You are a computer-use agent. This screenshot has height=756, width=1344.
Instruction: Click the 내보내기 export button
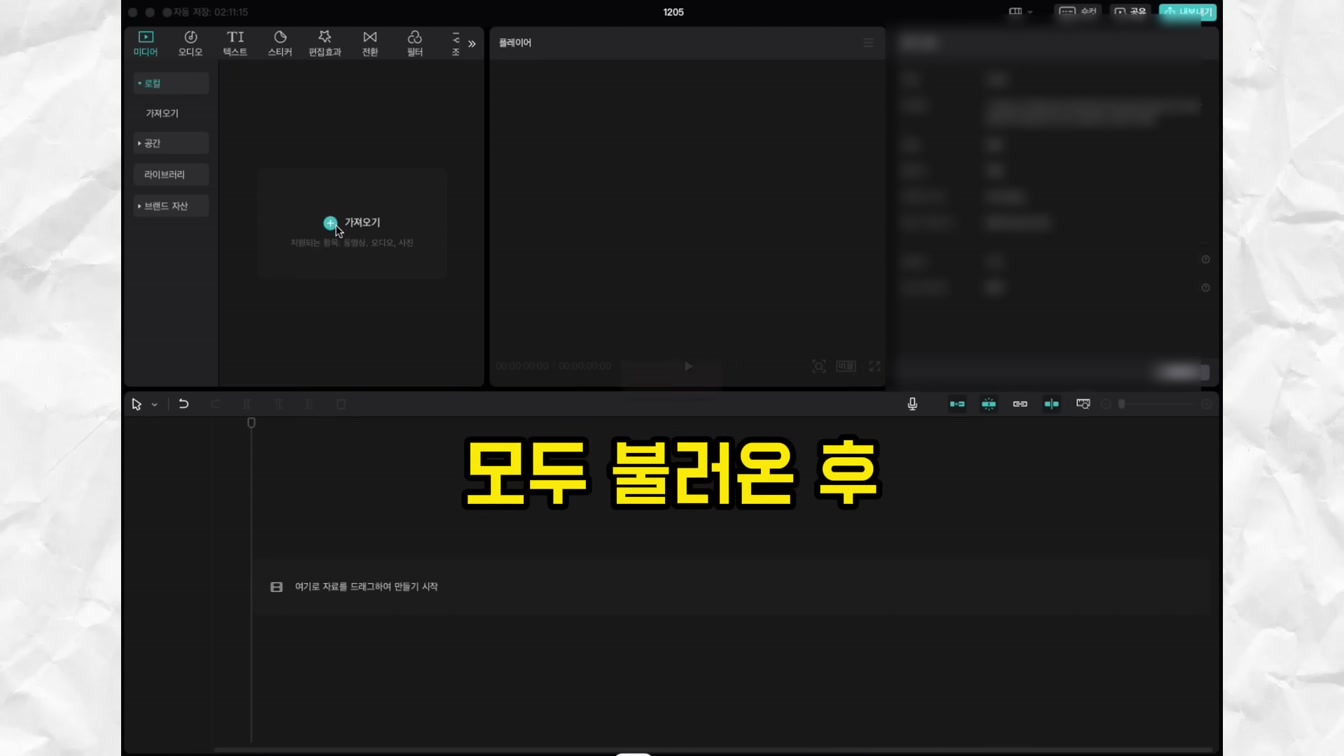pos(1188,12)
